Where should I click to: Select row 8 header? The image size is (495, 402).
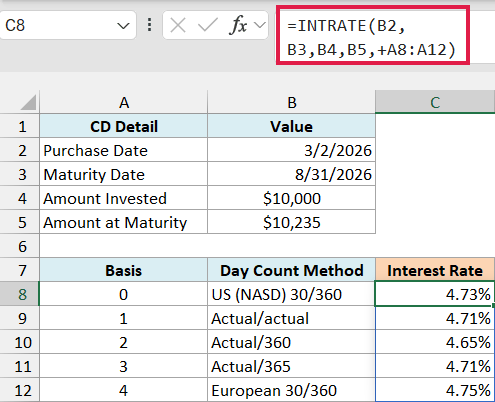pyautogui.click(x=20, y=294)
